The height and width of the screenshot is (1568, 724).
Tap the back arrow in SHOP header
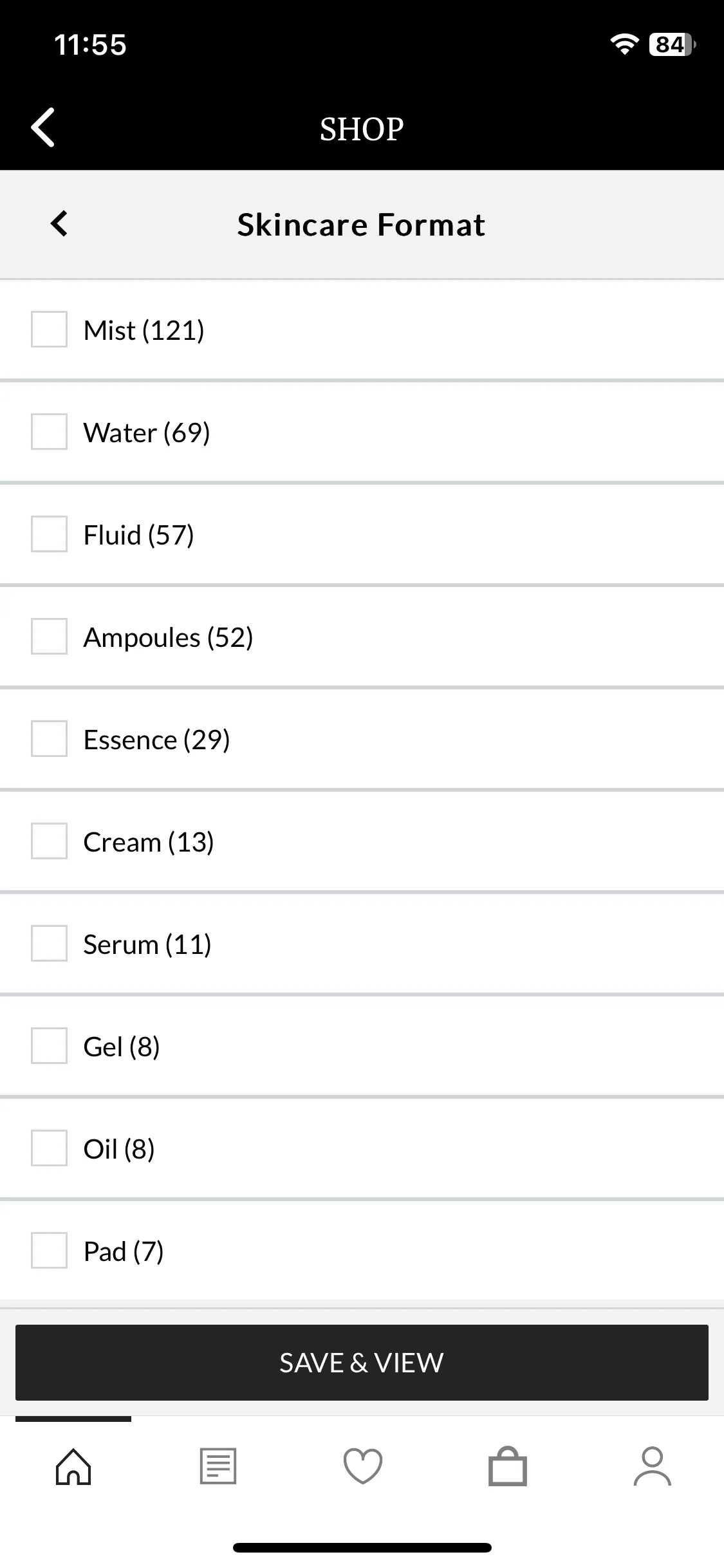click(42, 127)
